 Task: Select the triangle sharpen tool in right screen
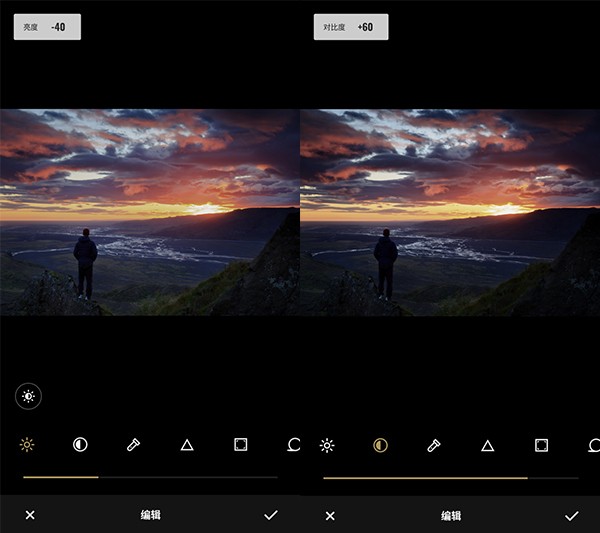488,446
